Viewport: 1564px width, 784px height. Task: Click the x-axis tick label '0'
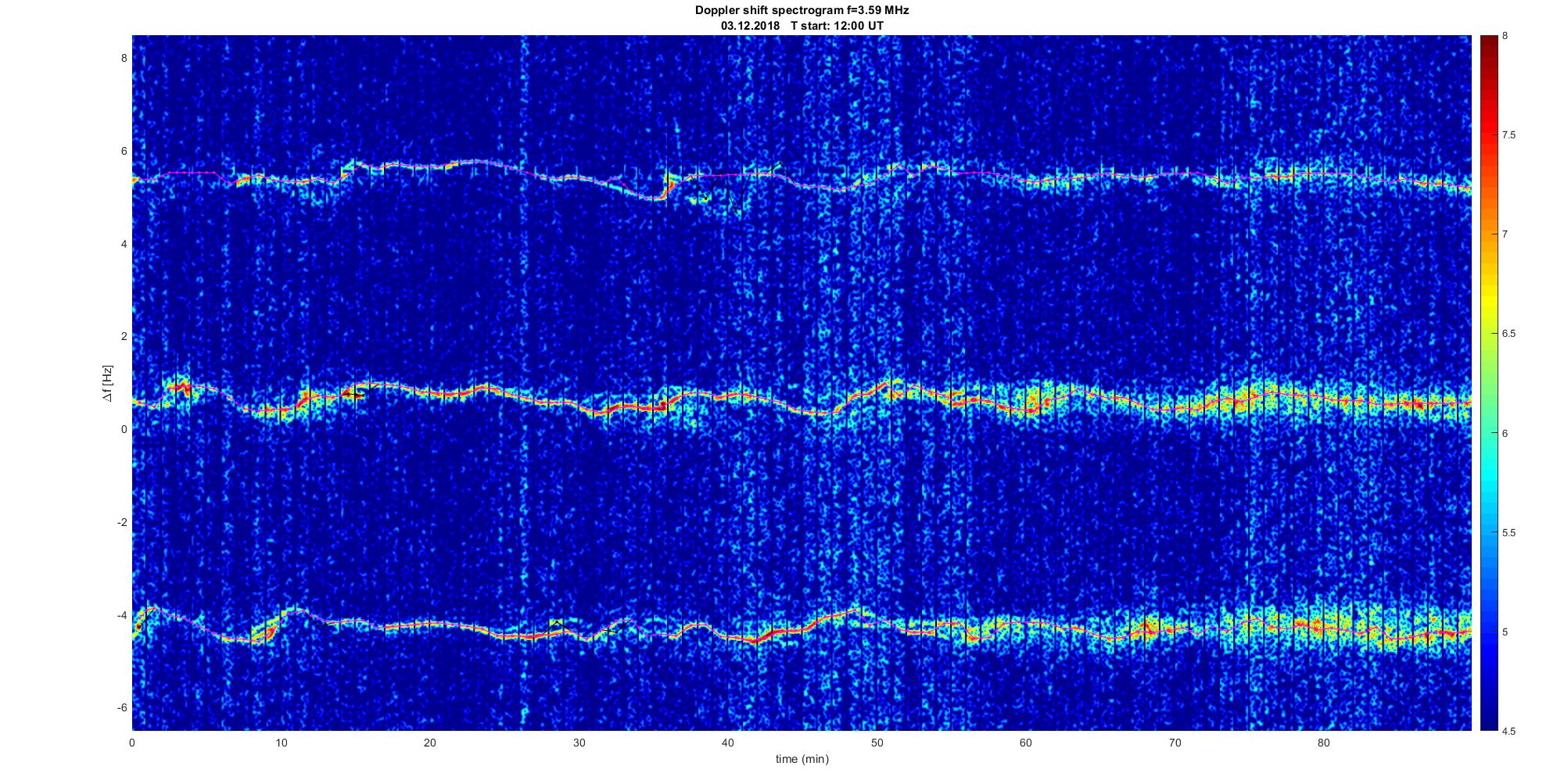tap(132, 743)
